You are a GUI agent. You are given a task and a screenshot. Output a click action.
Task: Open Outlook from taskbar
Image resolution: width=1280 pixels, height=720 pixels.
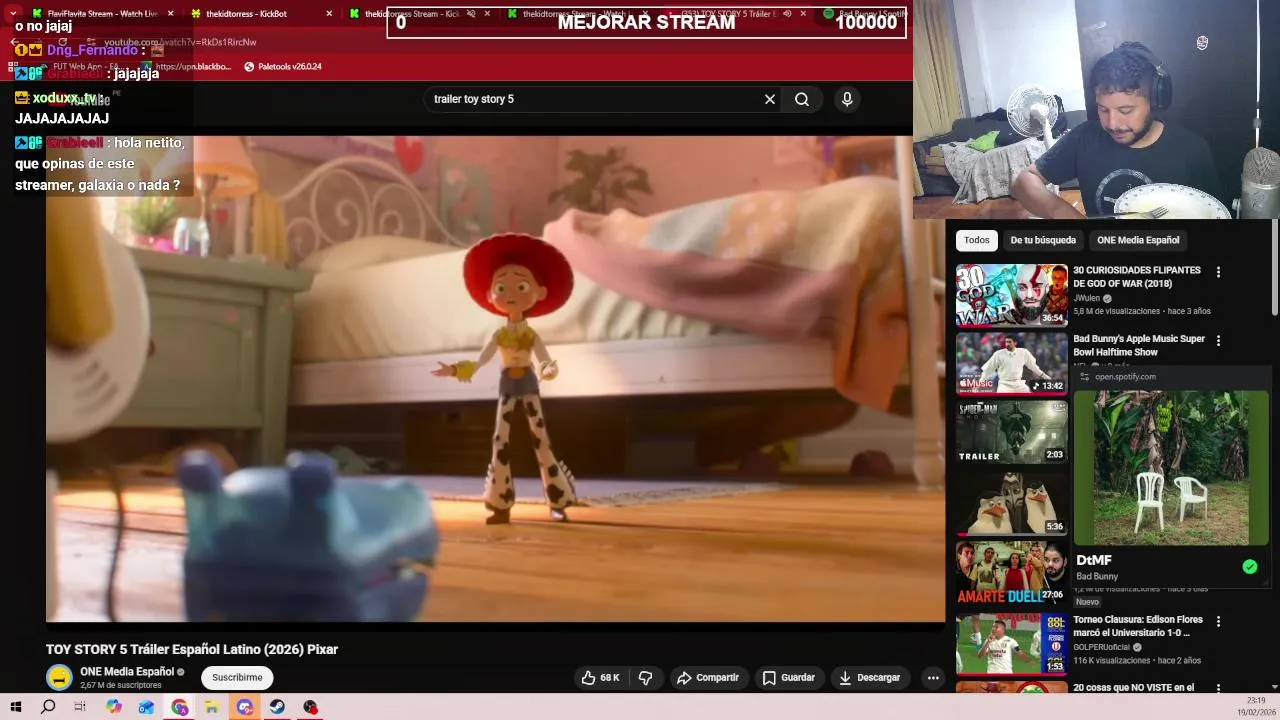click(x=146, y=707)
